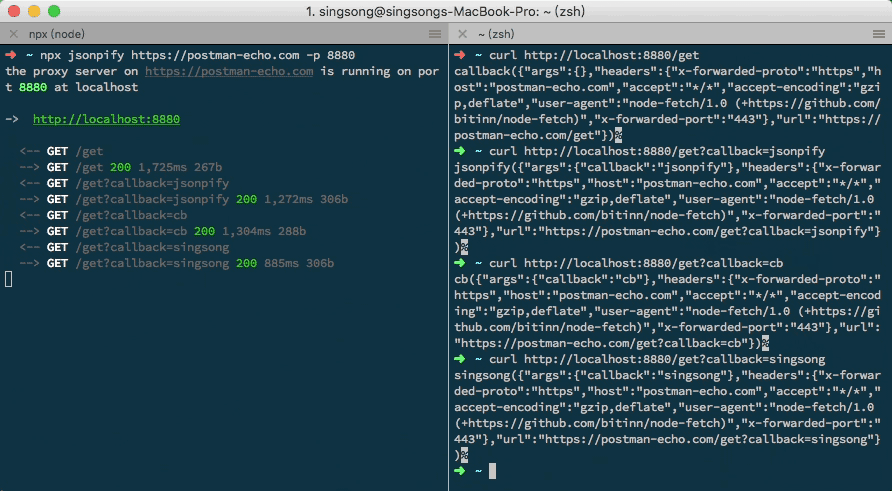
Task: Close the npx (node) tab
Action: [x=14, y=34]
